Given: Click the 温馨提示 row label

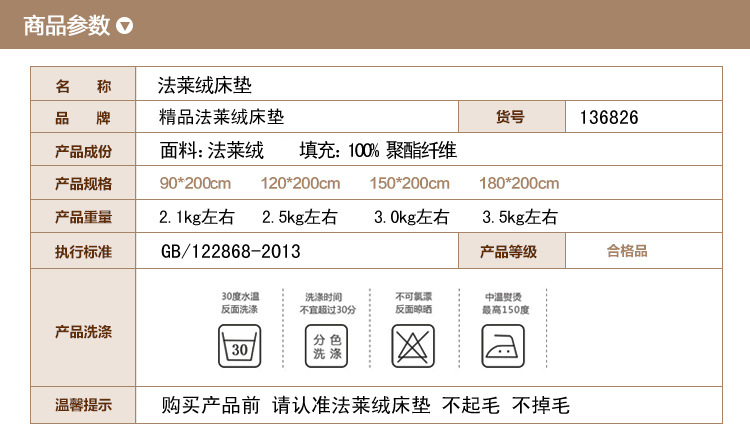Looking at the screenshot, I should pos(83,405).
